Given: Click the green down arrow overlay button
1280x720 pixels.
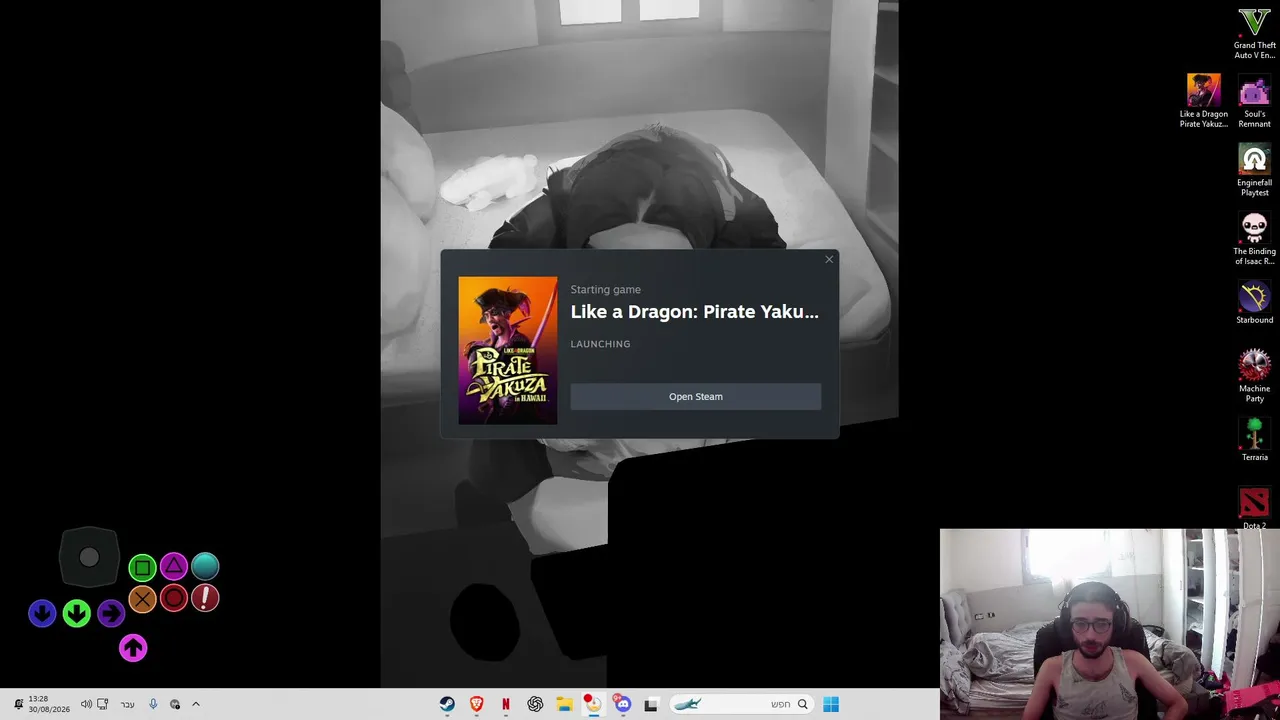Looking at the screenshot, I should 77,613.
